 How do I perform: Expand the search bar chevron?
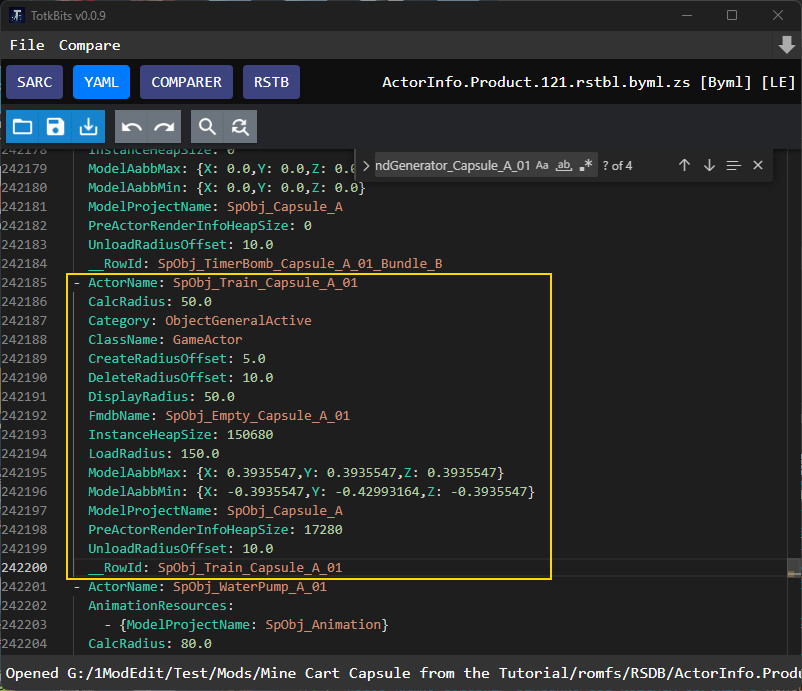point(366,165)
